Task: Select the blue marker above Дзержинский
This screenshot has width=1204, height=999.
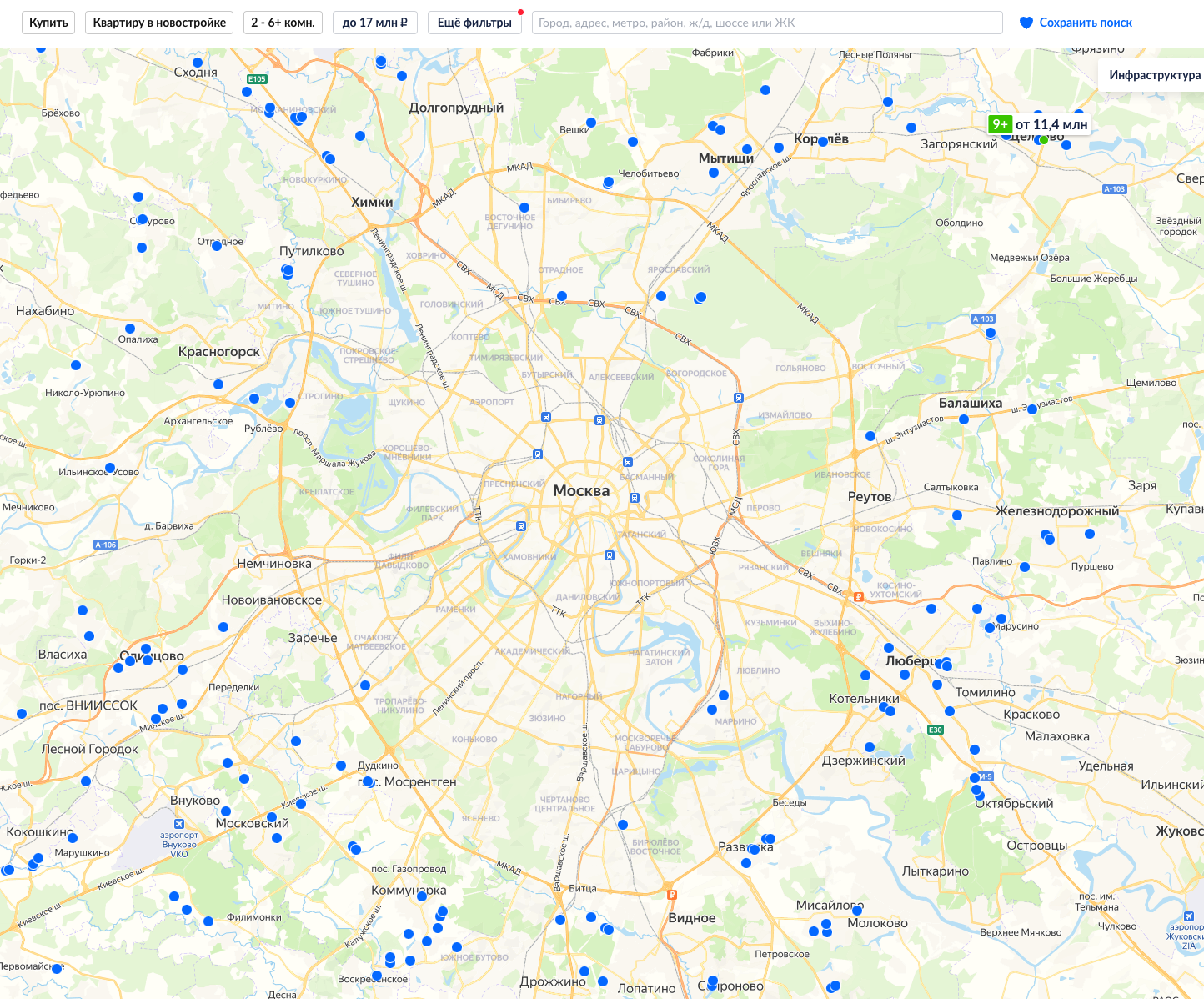Action: [x=870, y=747]
